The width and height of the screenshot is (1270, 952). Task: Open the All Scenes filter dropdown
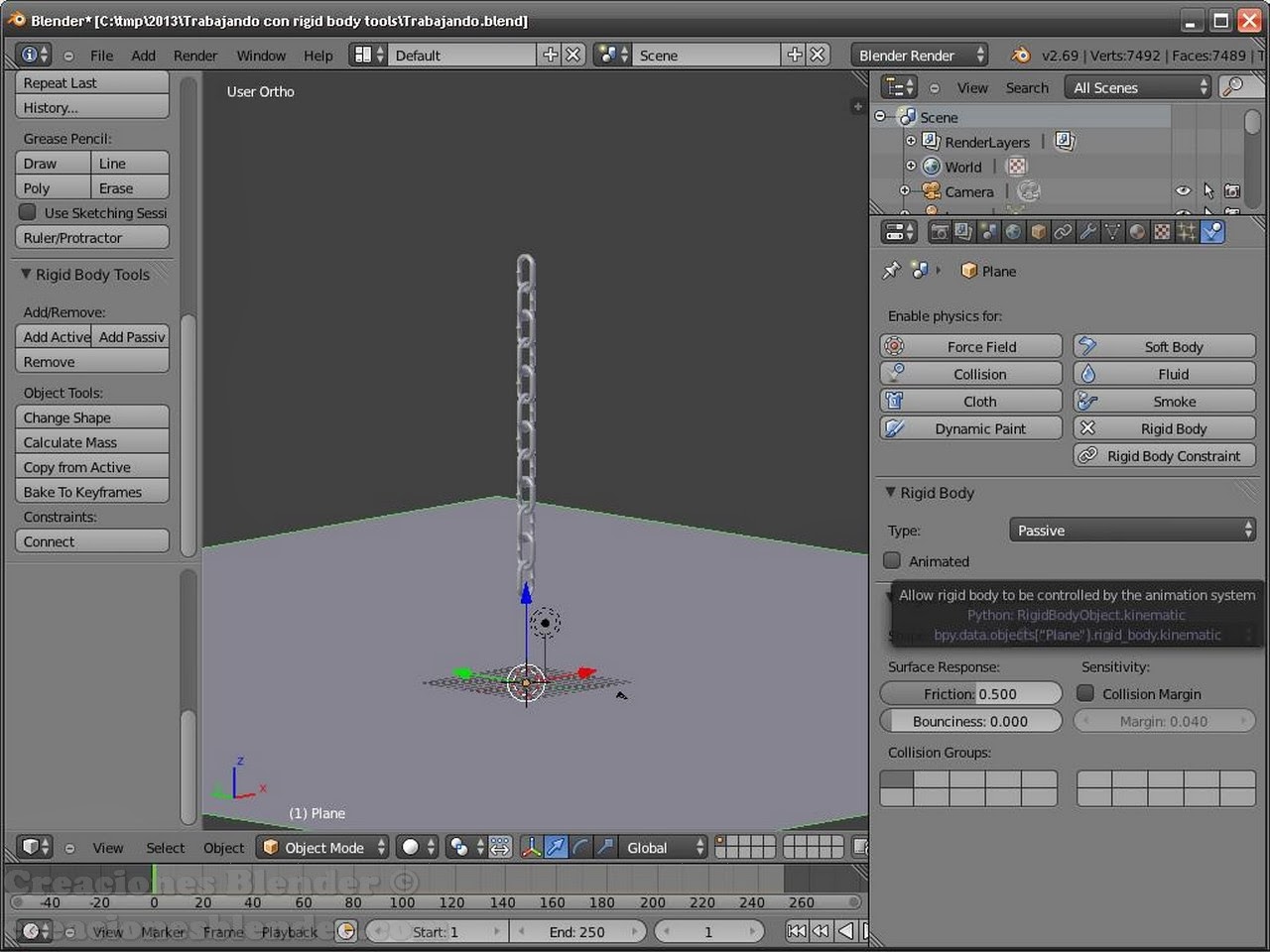pyautogui.click(x=1136, y=87)
